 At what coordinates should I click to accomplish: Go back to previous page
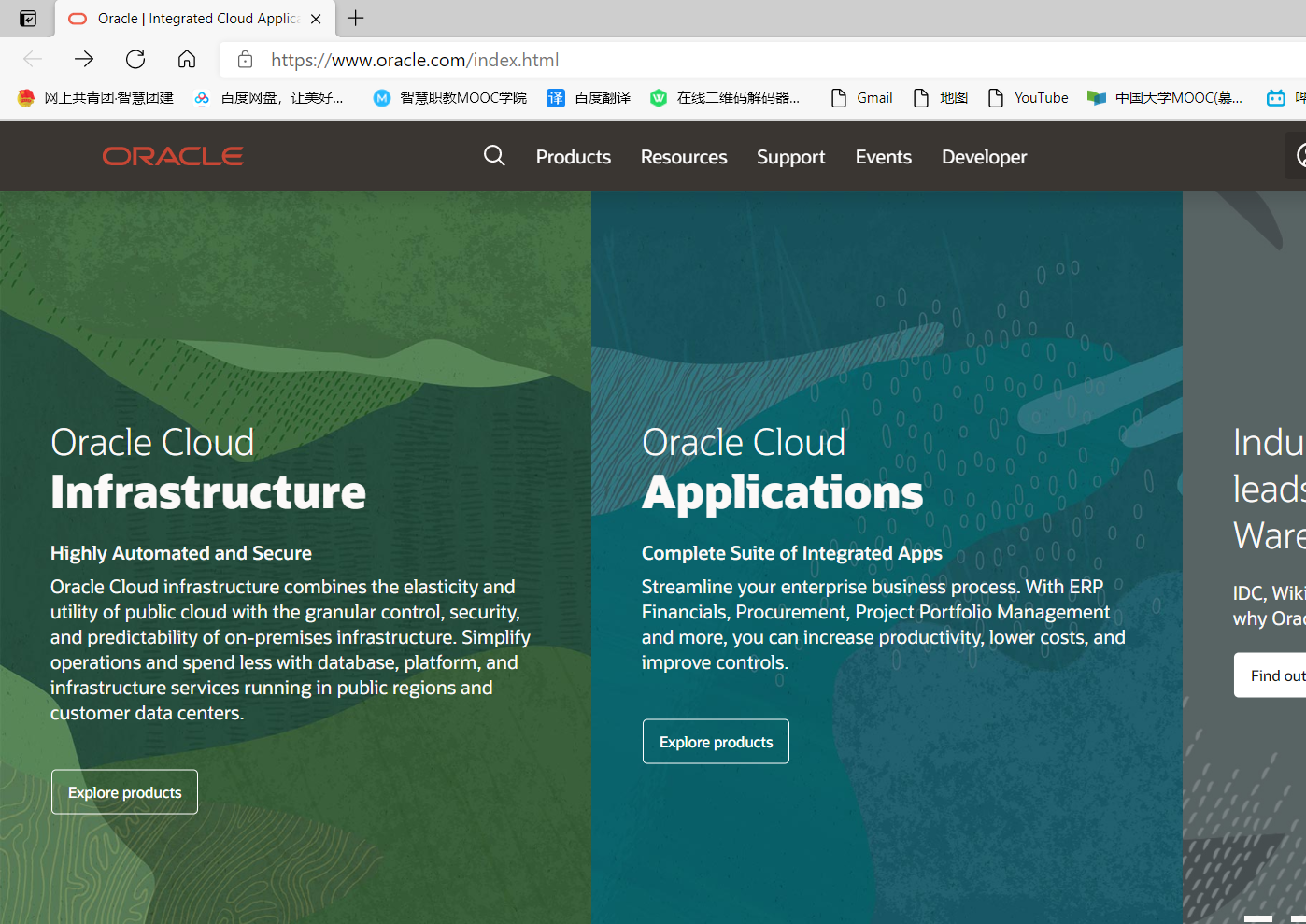point(33,60)
